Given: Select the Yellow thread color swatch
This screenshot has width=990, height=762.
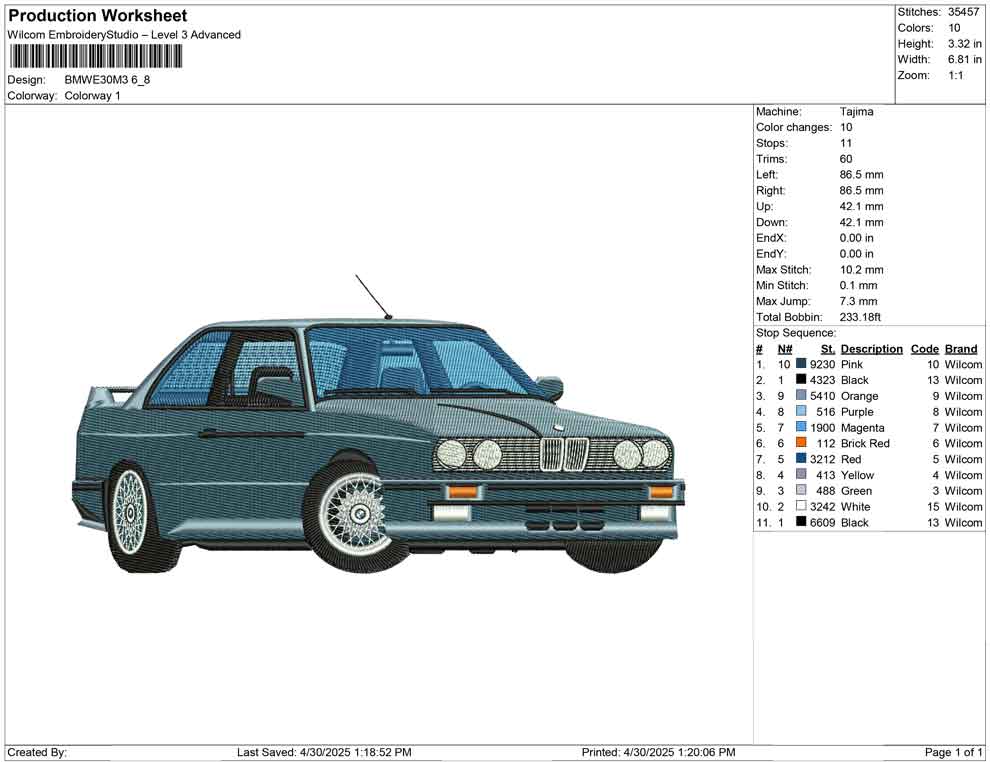Looking at the screenshot, I should click(801, 475).
